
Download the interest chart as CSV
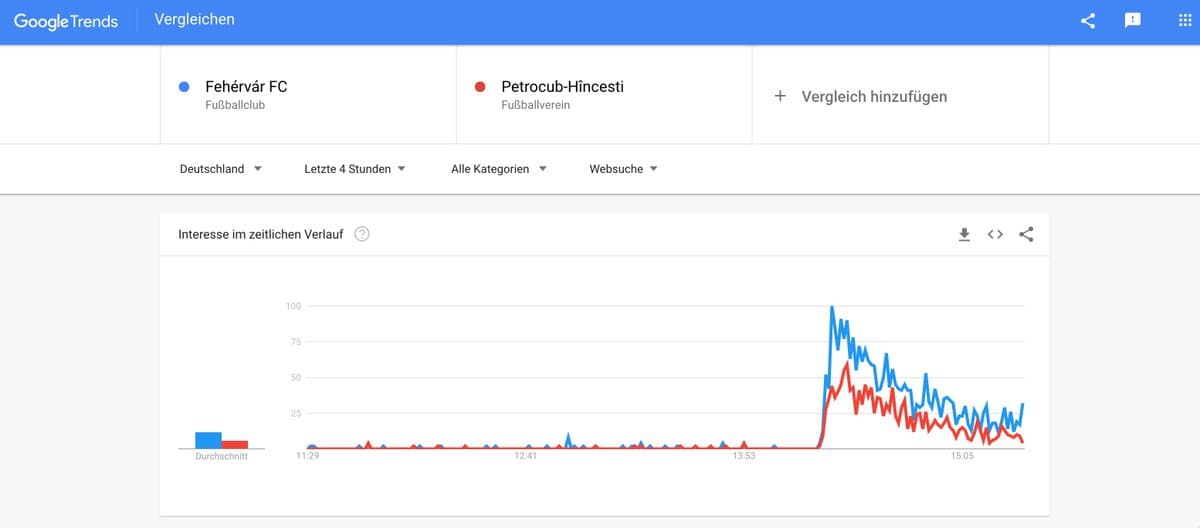[x=964, y=235]
